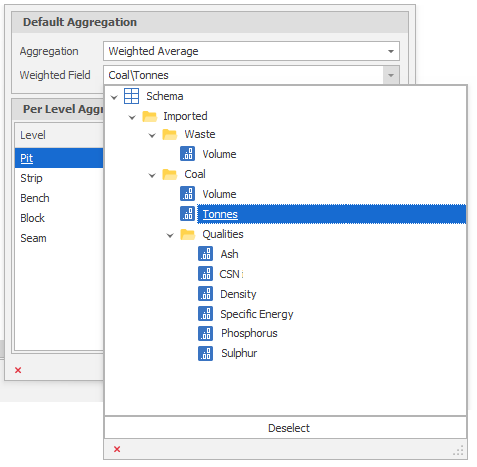Screen dimensions: 477x467
Task: Collapse the Coal folder node
Action: coord(152,175)
